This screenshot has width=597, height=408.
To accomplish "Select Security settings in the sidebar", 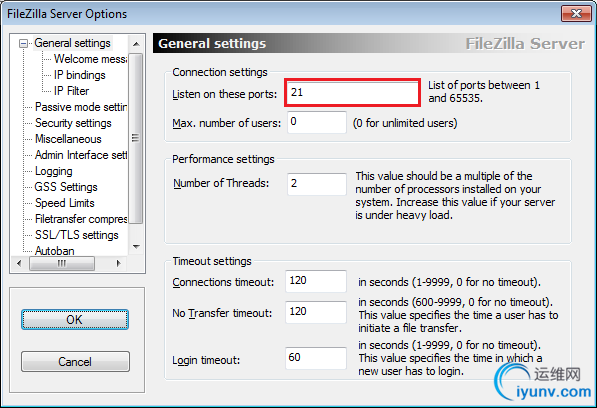I will coord(73,123).
